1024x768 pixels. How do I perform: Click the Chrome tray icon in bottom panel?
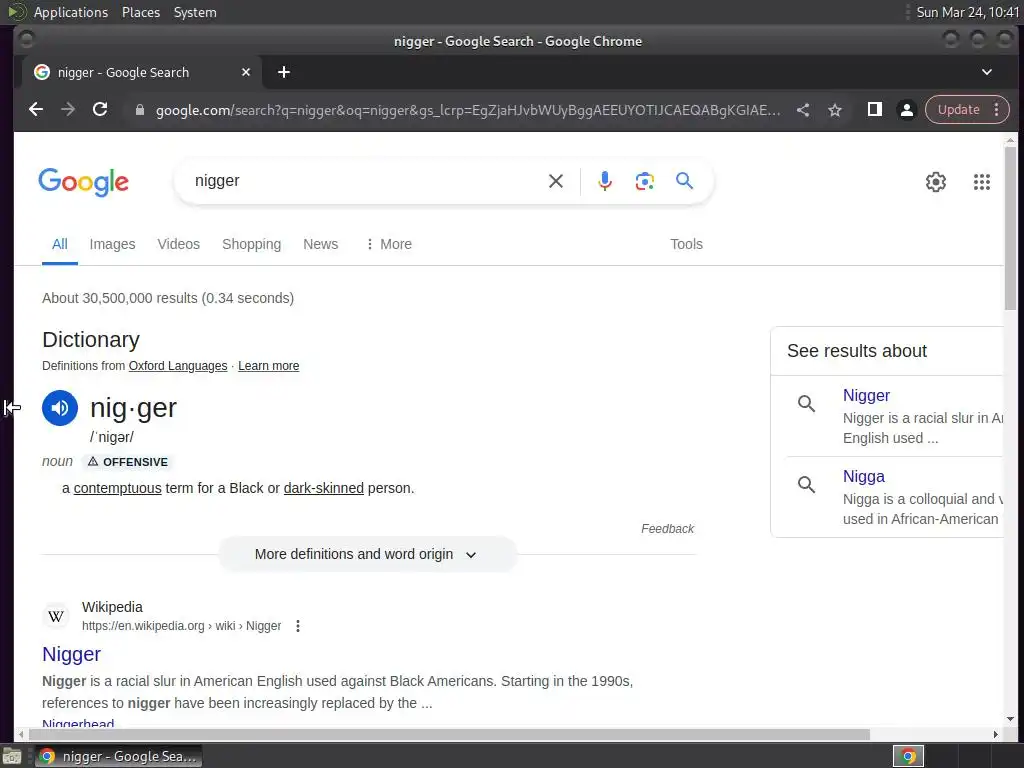[x=908, y=756]
